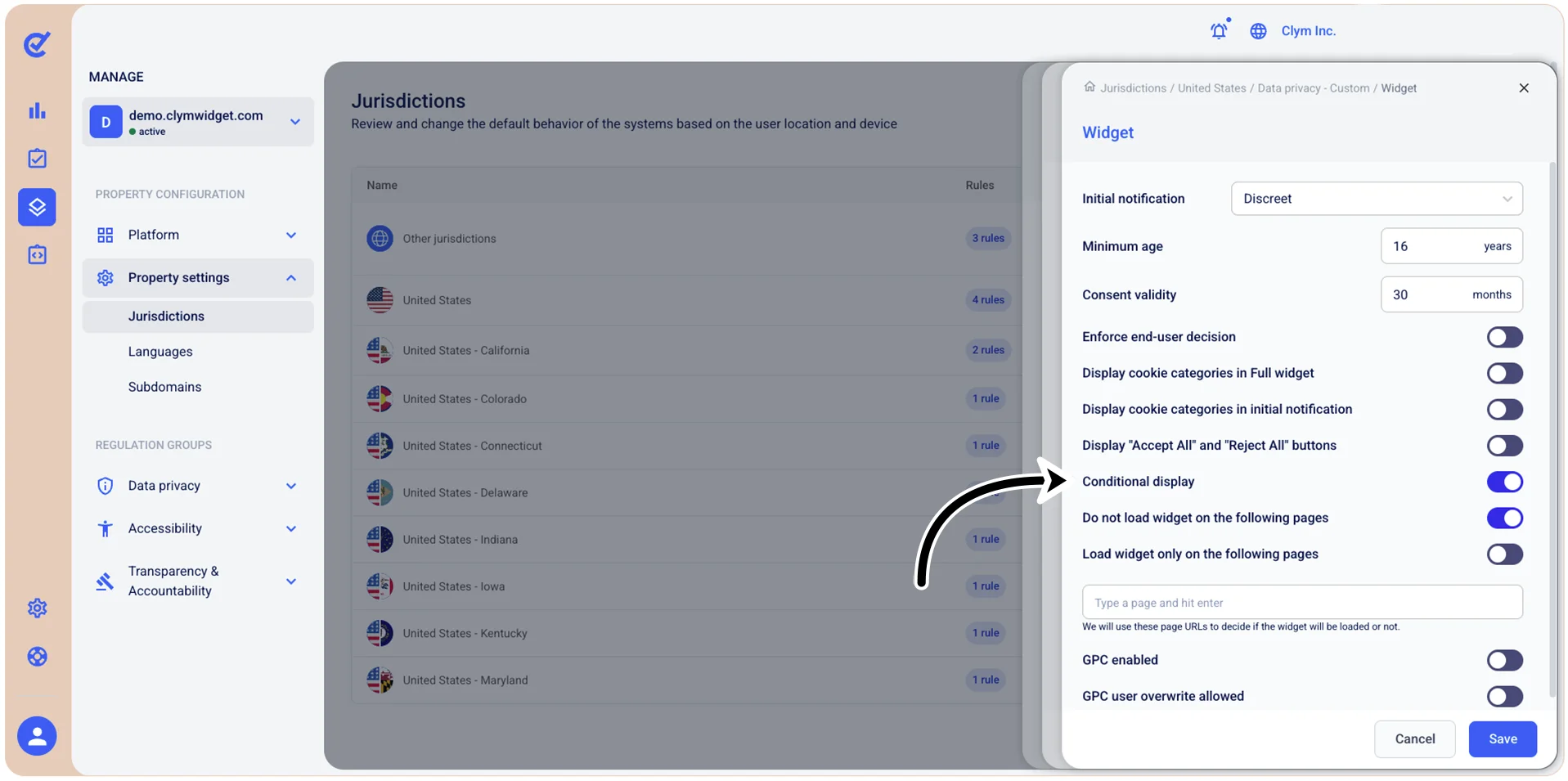Open Clym Inc. account link
The height and width of the screenshot is (781, 1568).
click(1308, 31)
